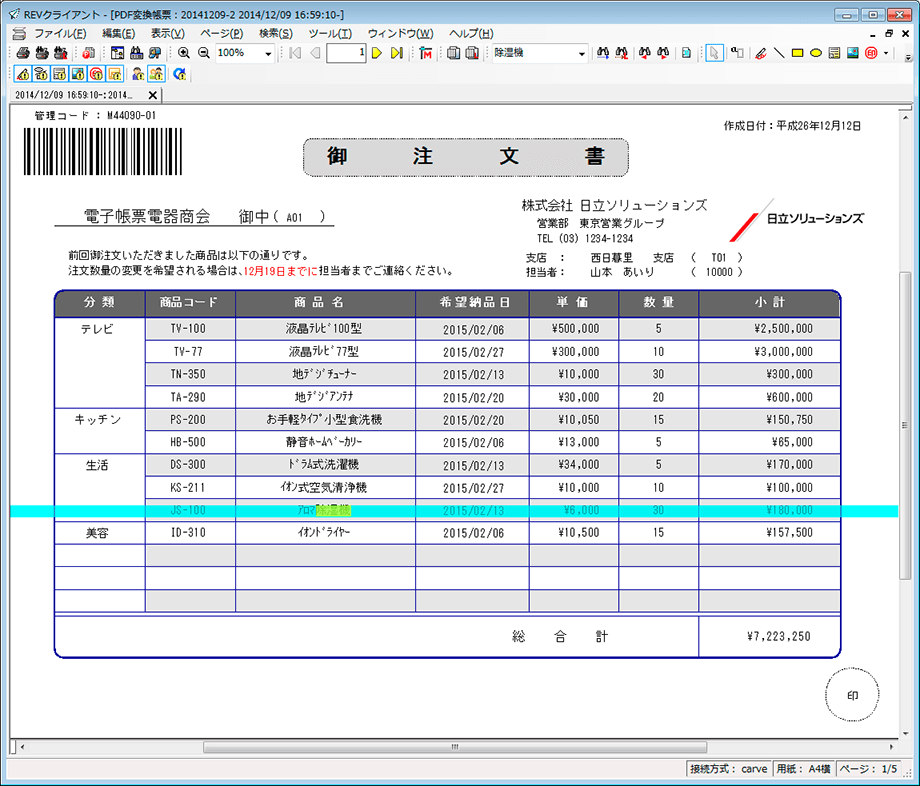Image resolution: width=920 pixels, height=786 pixels.
Task: Open the ファイル(F) menu
Action: (x=59, y=33)
